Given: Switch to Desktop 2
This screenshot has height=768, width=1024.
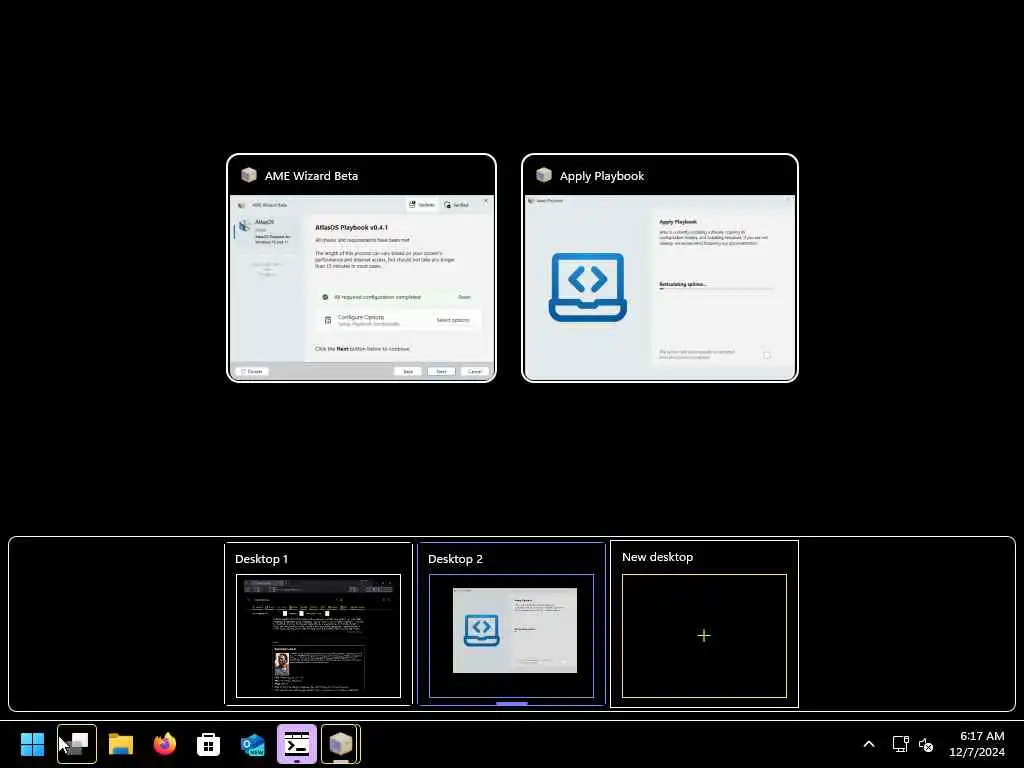Looking at the screenshot, I should pyautogui.click(x=511, y=624).
